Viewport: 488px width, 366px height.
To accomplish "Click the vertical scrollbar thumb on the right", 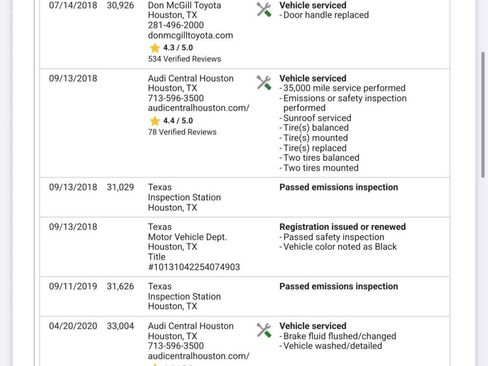I will pyautogui.click(x=483, y=115).
